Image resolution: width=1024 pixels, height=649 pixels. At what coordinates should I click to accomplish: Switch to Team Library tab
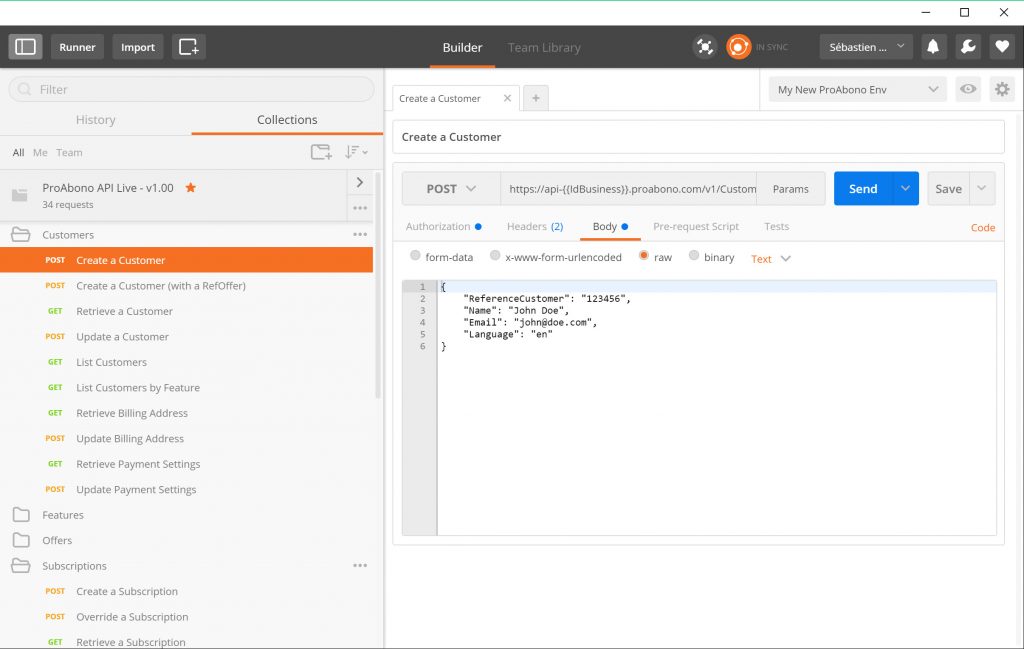point(544,48)
